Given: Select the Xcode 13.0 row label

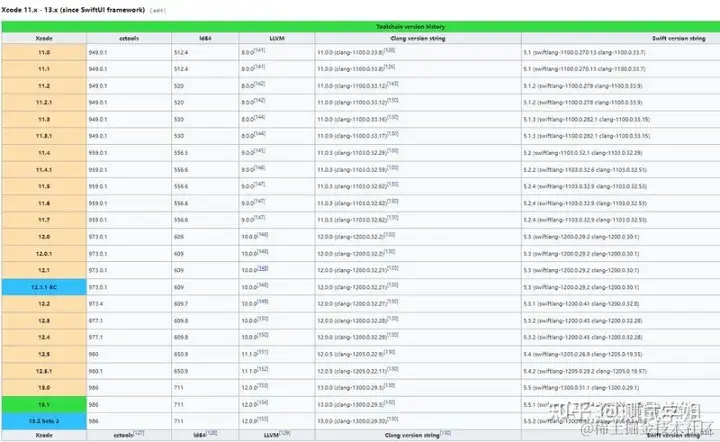Looking at the screenshot, I should 44,388.
